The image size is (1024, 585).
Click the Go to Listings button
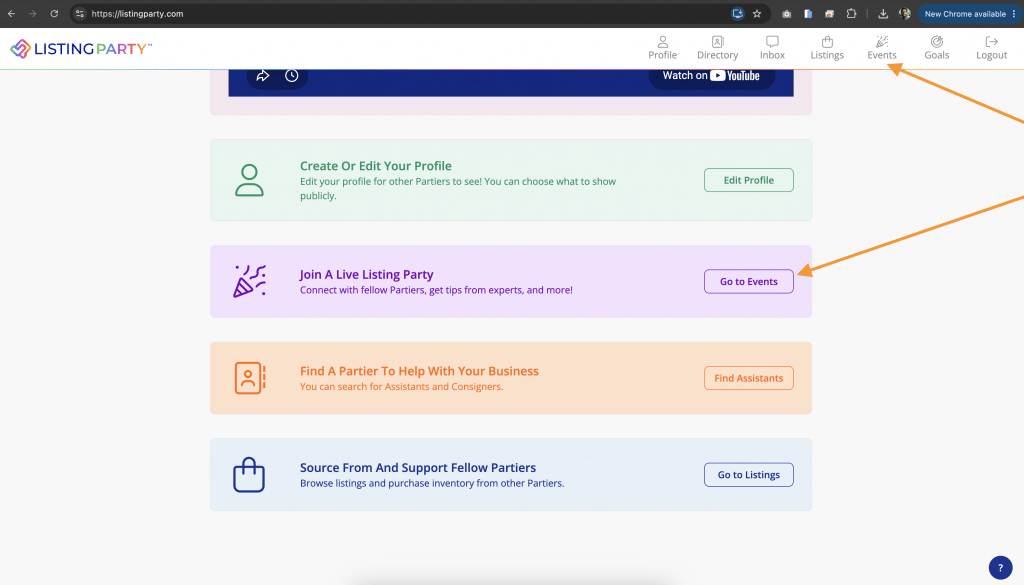click(748, 475)
